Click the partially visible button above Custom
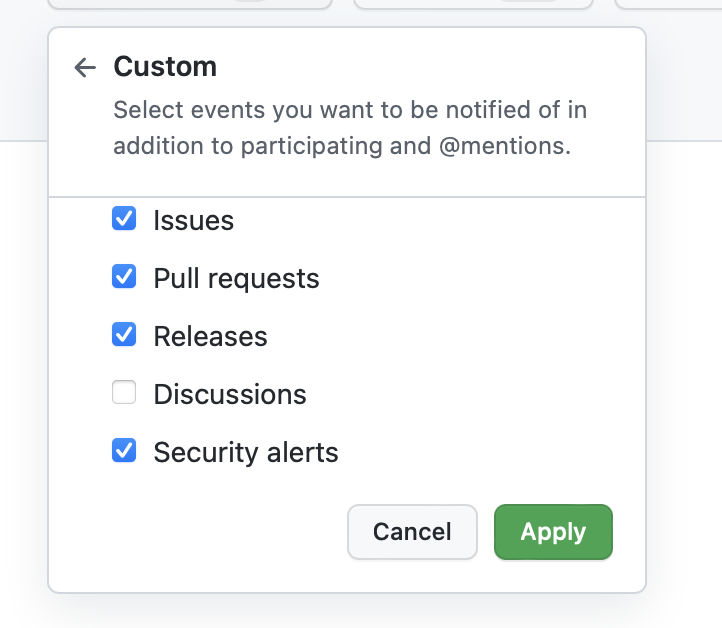Viewport: 722px width, 628px height. click(190, 4)
